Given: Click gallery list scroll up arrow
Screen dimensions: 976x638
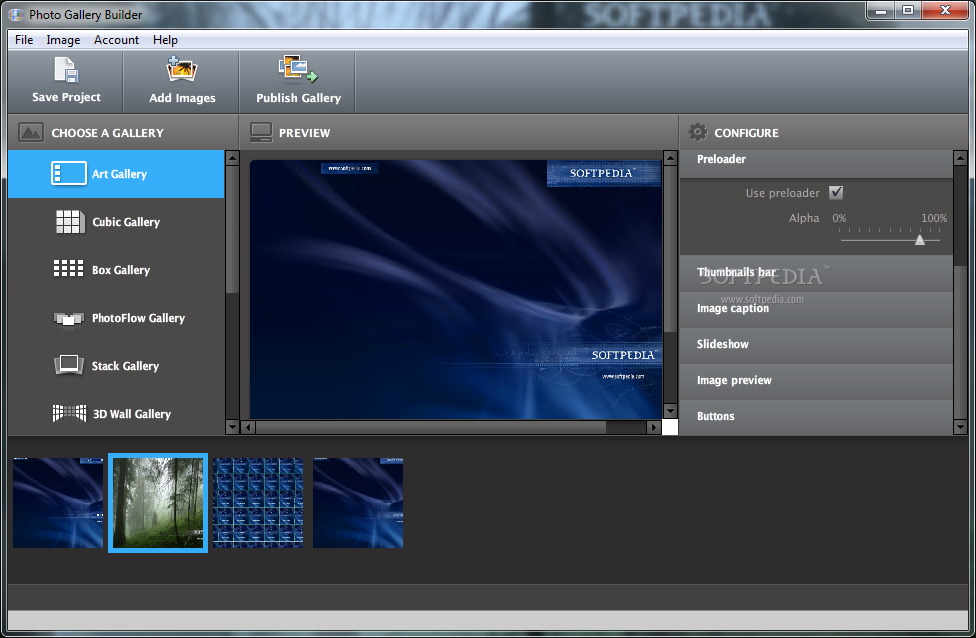Looking at the screenshot, I should pyautogui.click(x=232, y=157).
